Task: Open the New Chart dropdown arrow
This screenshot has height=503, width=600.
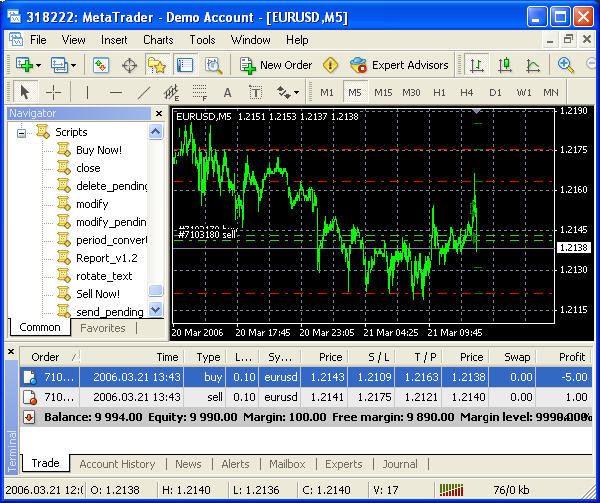Action: (38, 65)
